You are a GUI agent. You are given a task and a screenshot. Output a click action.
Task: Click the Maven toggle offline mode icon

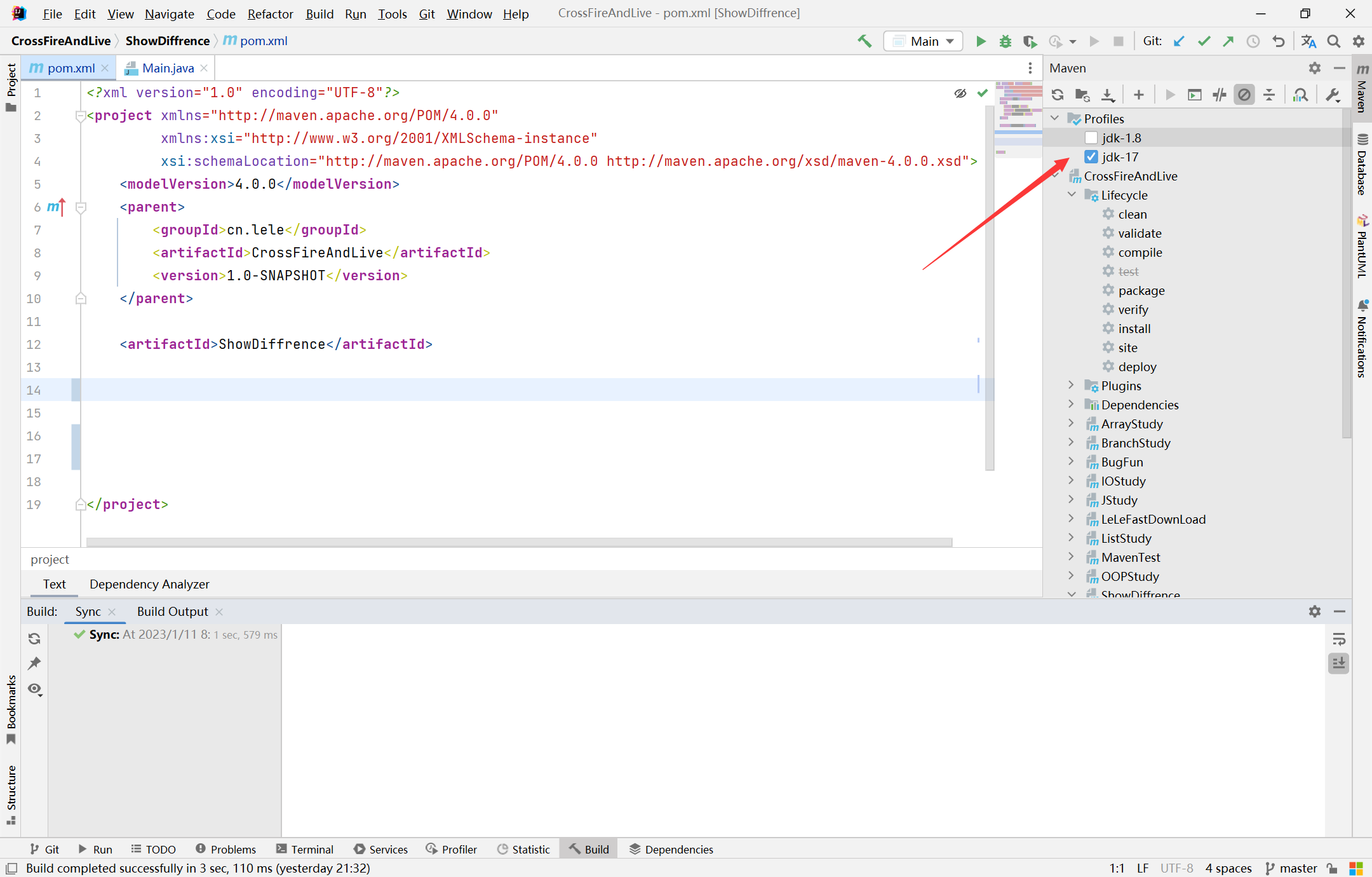(1245, 93)
